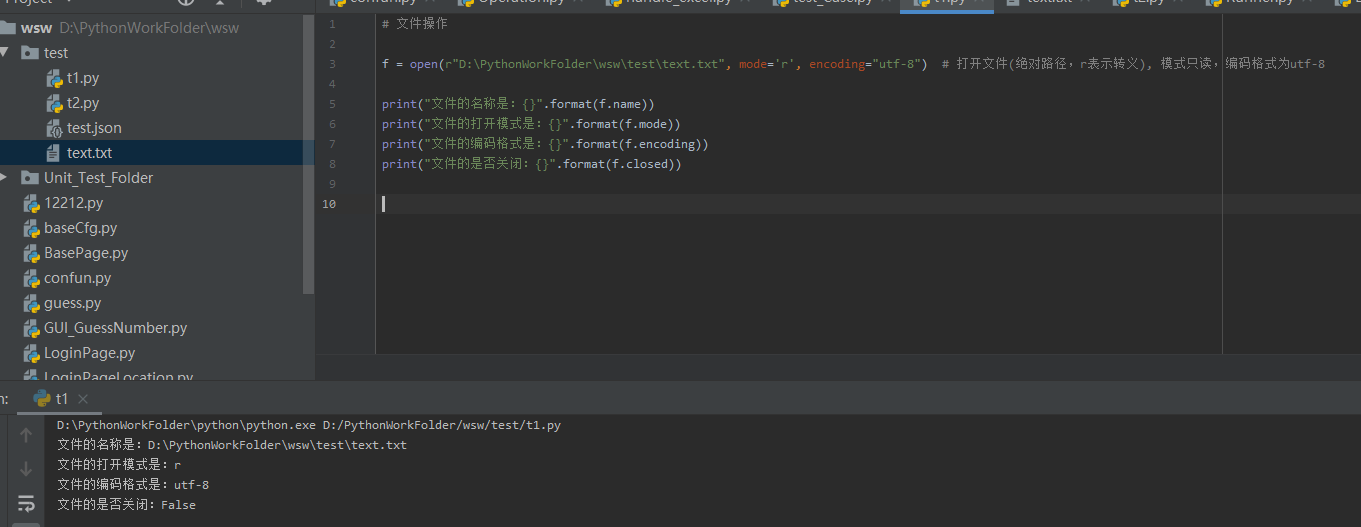Viewport: 1361px width, 527px height.
Task: Click the project tree vertical scrollbar
Action: (309, 153)
